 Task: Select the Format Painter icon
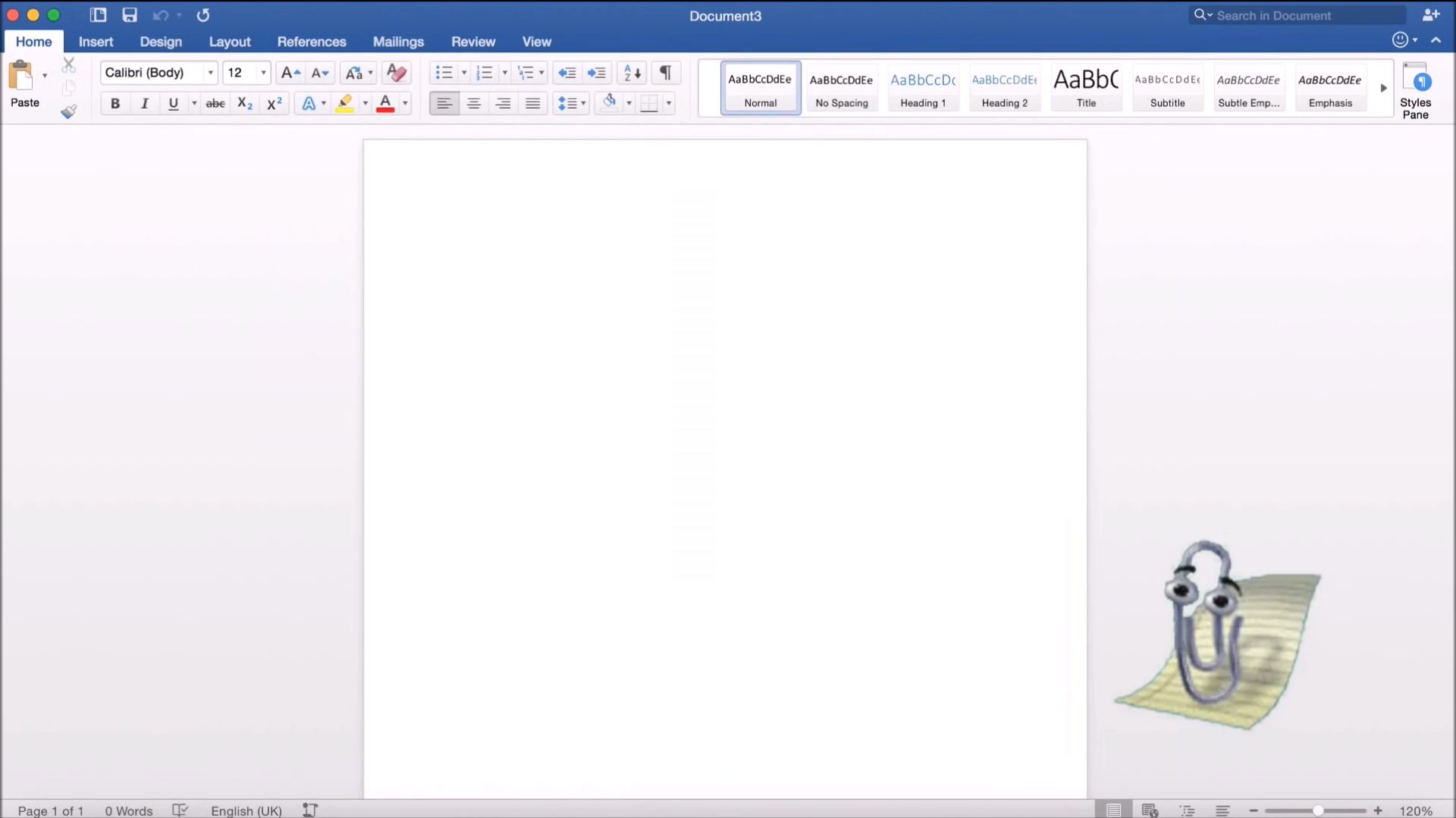point(68,111)
